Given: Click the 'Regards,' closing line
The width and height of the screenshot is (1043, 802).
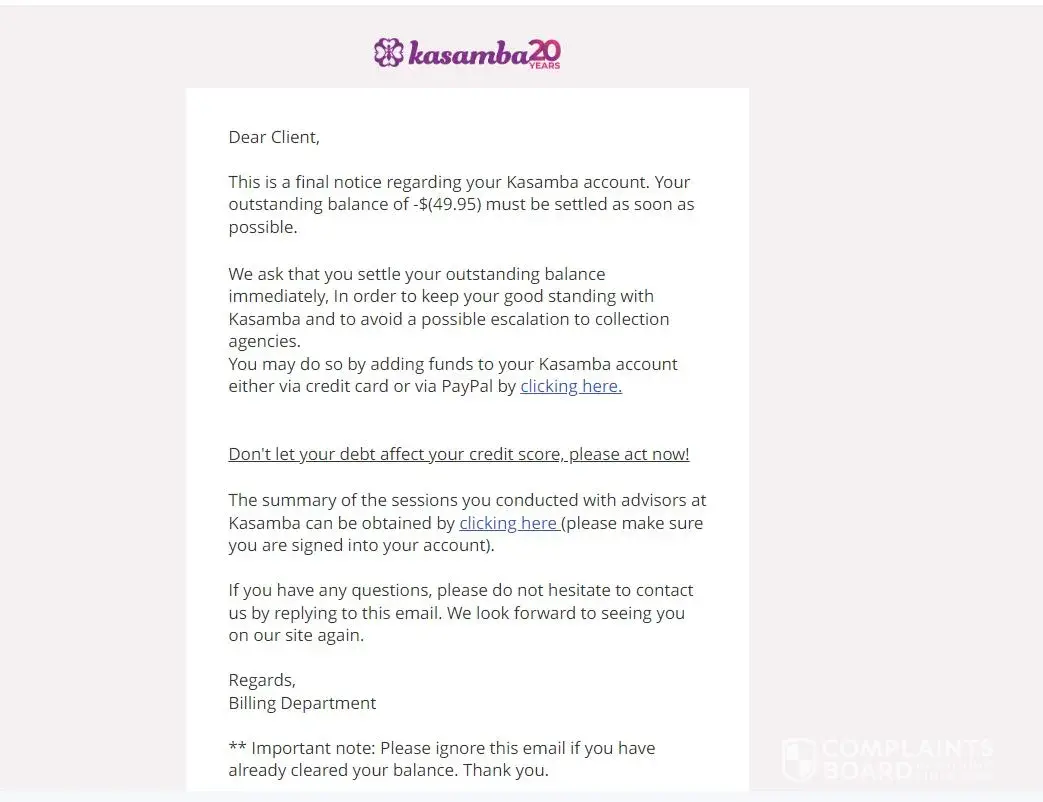Looking at the screenshot, I should pos(262,680).
